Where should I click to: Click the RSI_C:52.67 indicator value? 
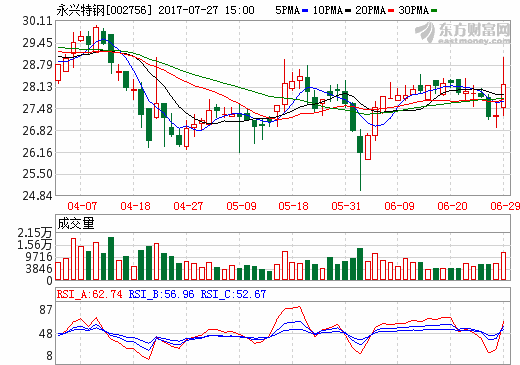pyautogui.click(x=233, y=294)
